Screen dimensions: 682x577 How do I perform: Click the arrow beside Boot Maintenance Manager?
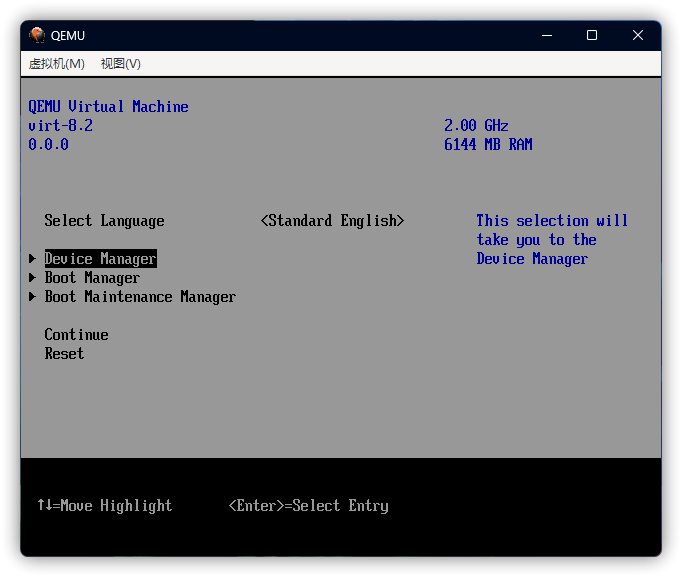33,297
